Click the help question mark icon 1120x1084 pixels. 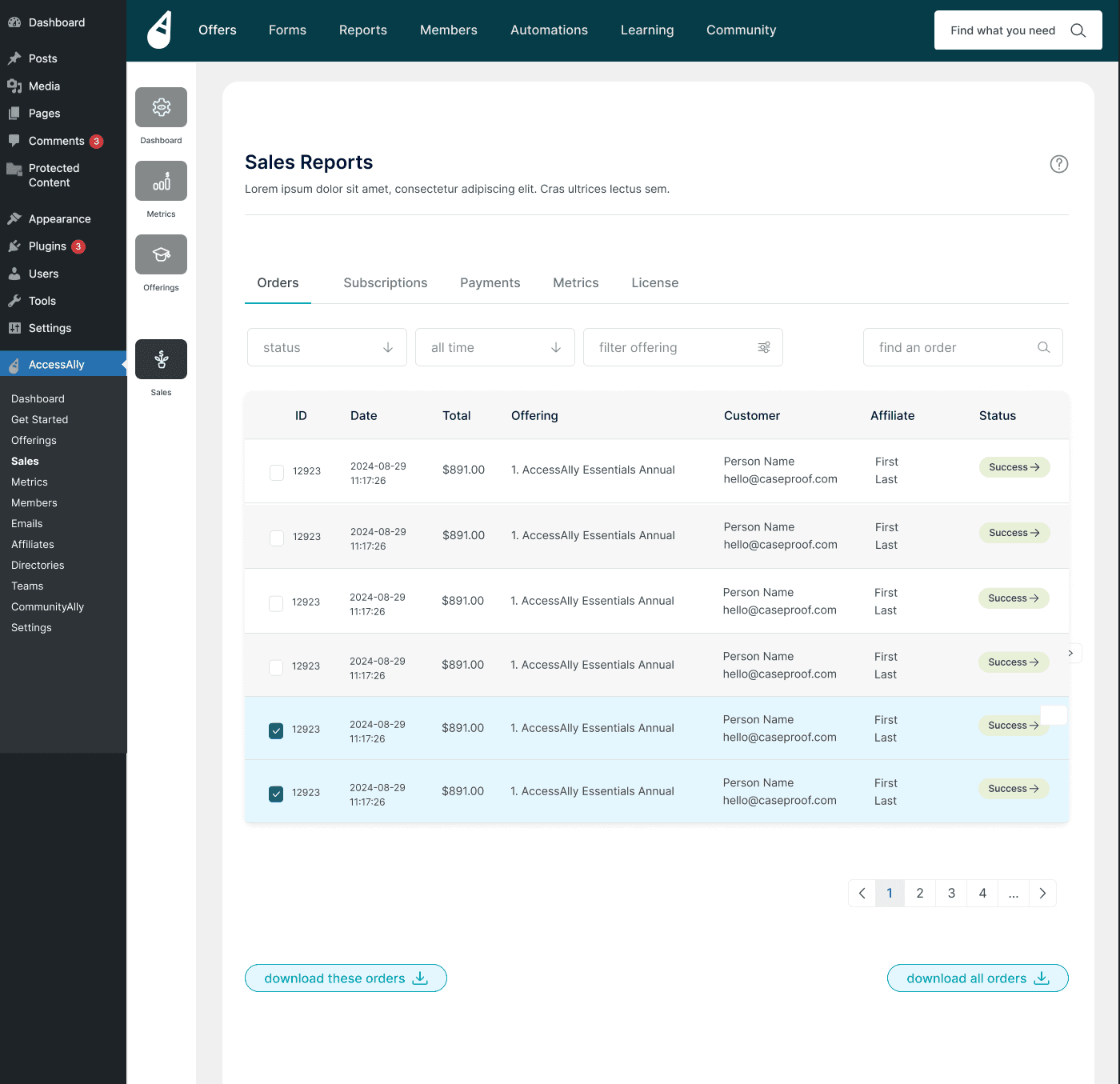pos(1058,164)
